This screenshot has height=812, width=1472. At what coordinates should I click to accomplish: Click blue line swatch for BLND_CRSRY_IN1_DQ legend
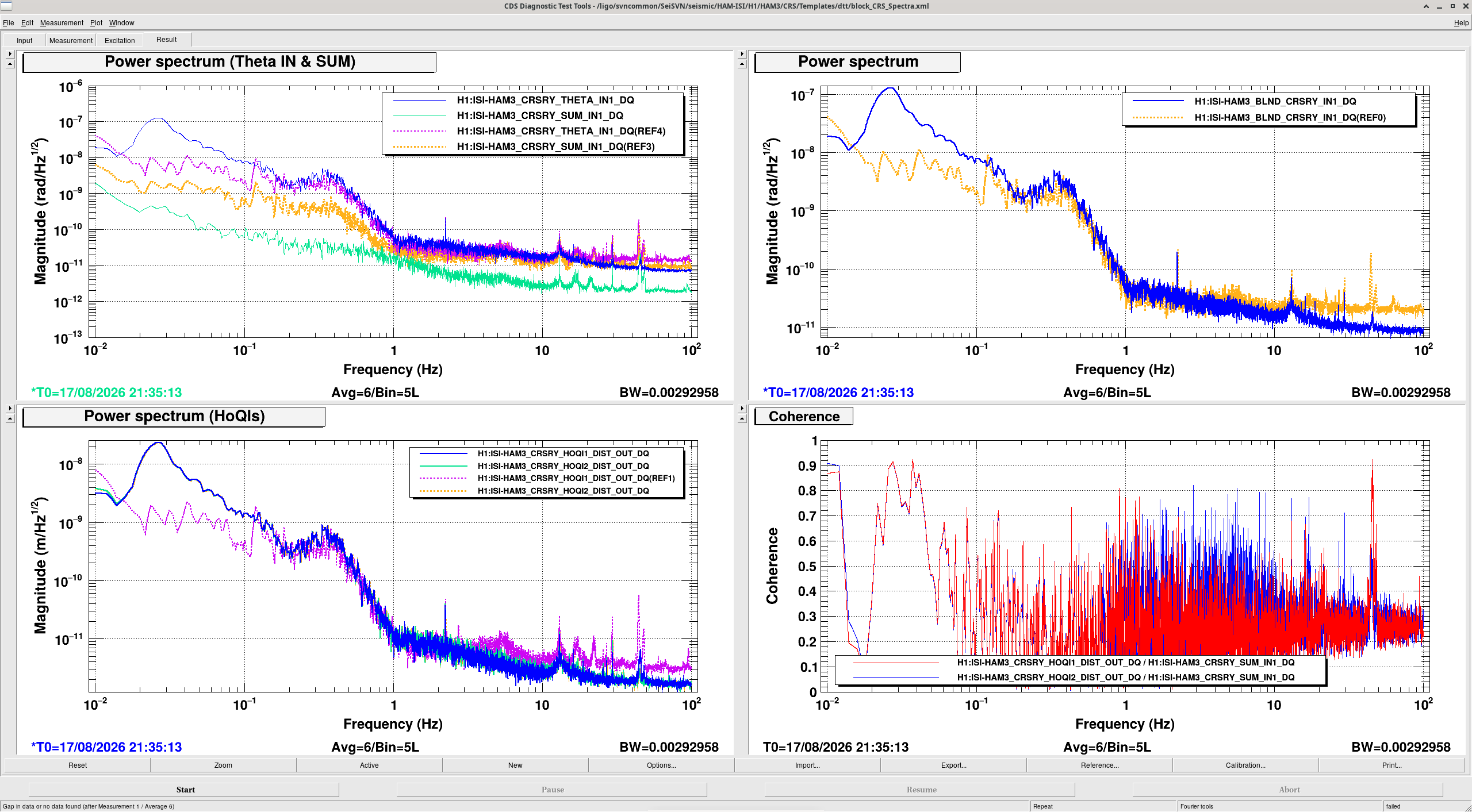coord(1158,101)
